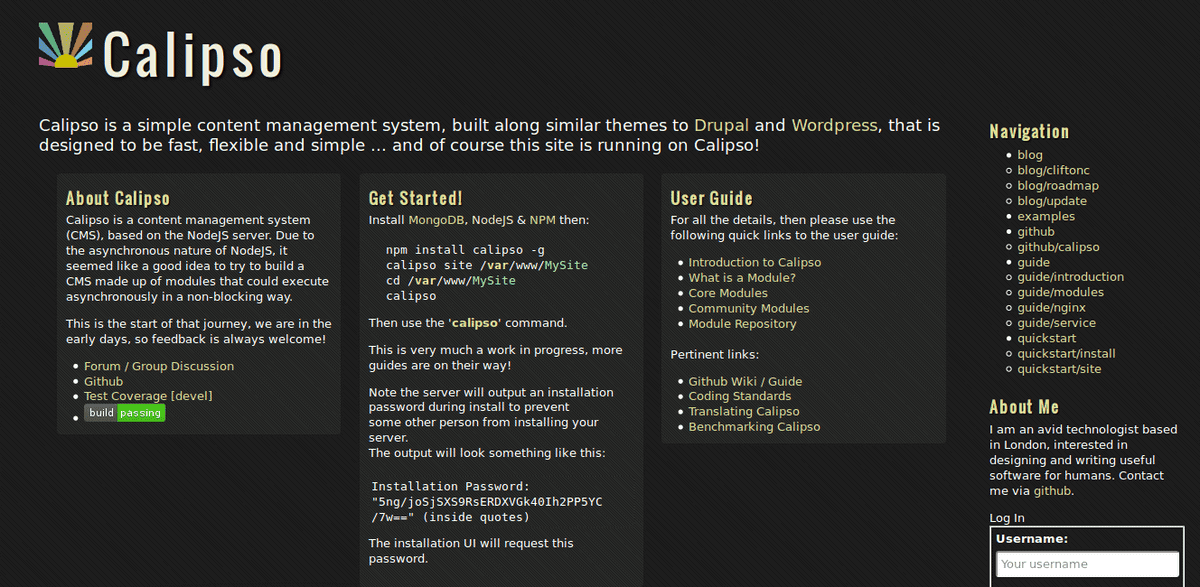Open the Drupal link in intro text

(x=722, y=126)
